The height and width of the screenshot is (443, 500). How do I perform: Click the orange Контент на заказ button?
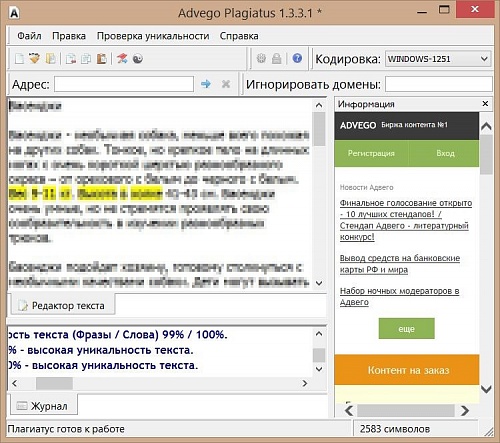tap(407, 370)
